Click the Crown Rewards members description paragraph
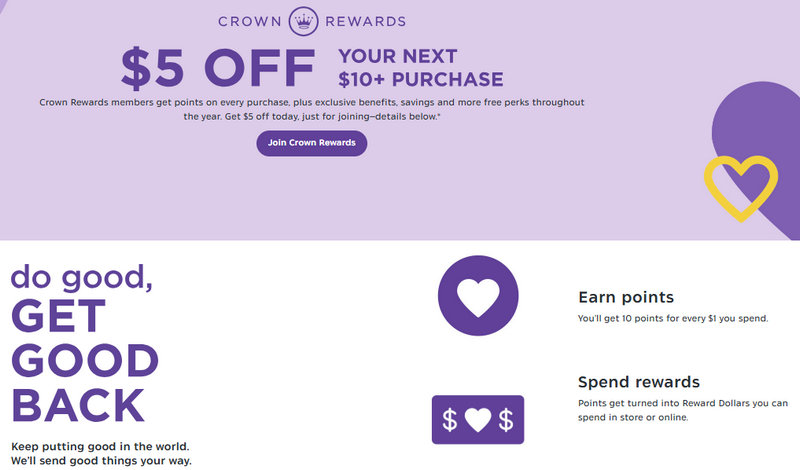This screenshot has width=800, height=470. [x=310, y=103]
